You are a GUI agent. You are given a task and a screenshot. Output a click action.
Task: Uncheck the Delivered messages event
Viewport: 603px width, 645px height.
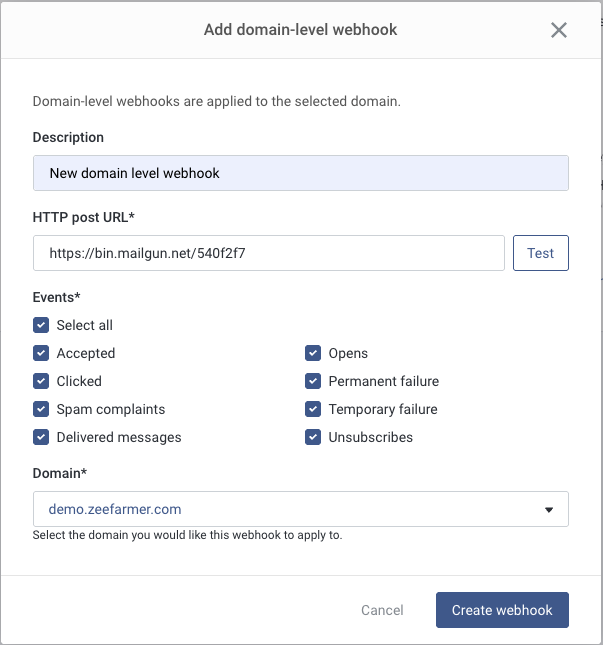coord(41,437)
